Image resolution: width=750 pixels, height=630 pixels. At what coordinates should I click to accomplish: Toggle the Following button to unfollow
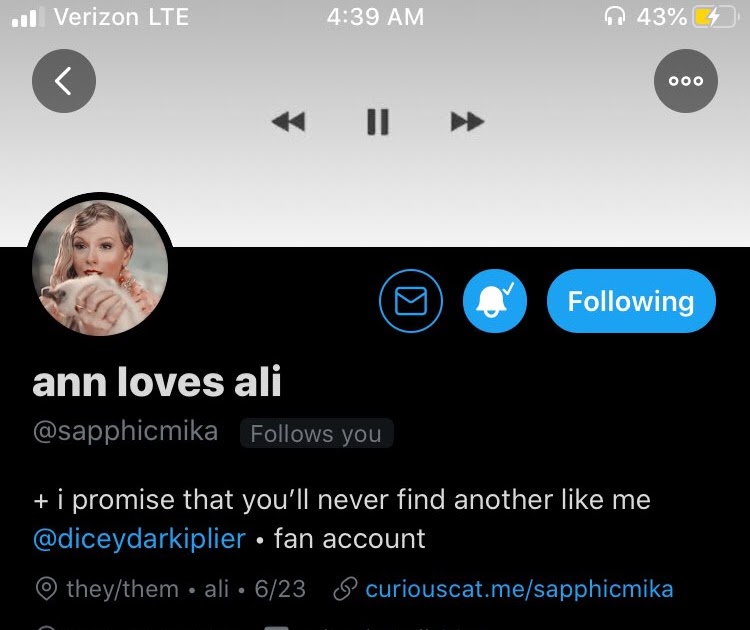click(631, 301)
